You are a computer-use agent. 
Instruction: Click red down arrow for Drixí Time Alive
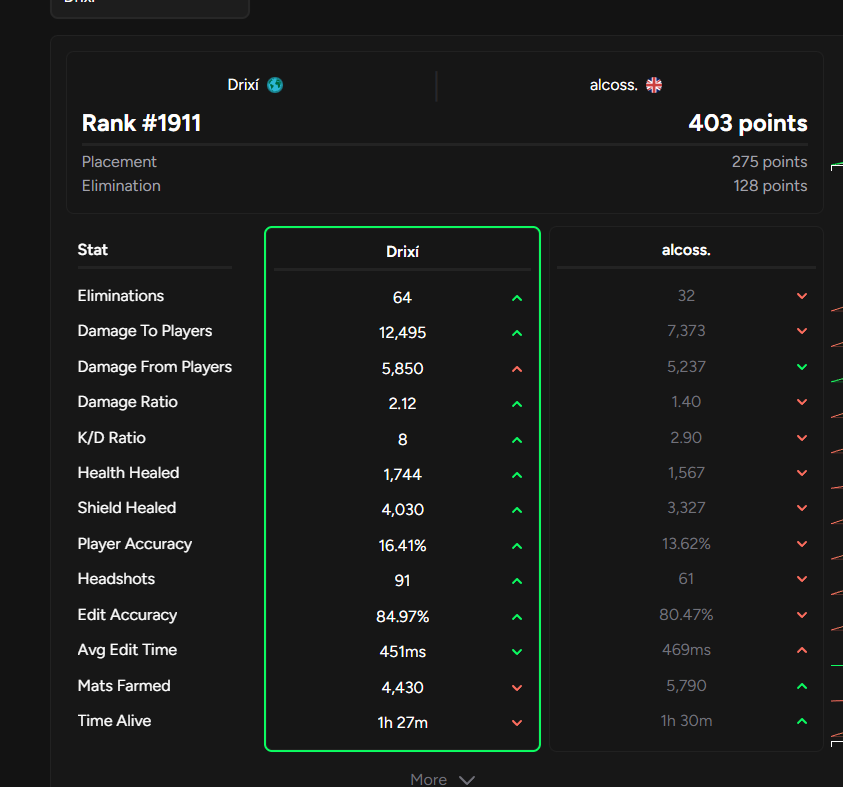pyautogui.click(x=517, y=723)
